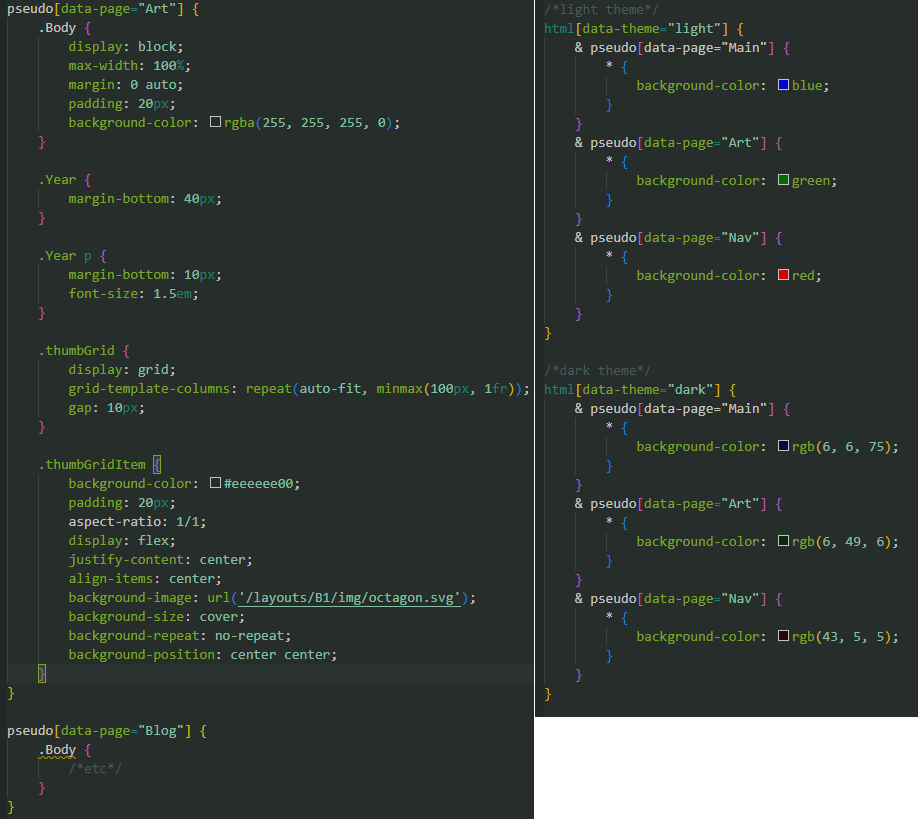Open color picker for rgb(6, 6, 75)
The image size is (919, 819).
783,446
